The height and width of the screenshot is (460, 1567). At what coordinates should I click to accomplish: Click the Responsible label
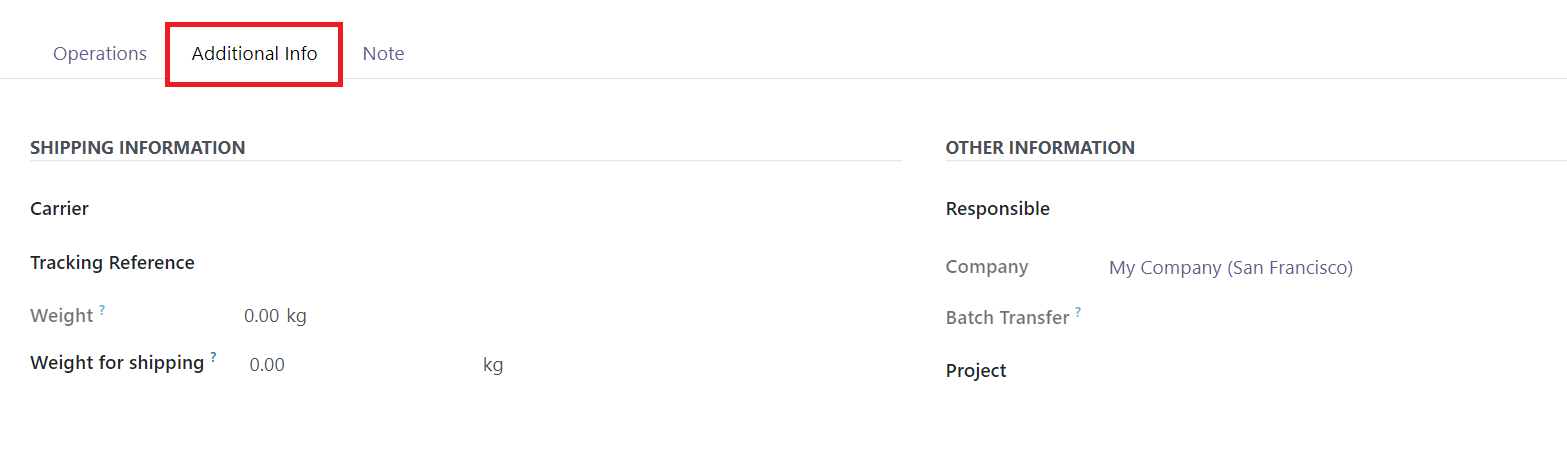pyautogui.click(x=998, y=209)
